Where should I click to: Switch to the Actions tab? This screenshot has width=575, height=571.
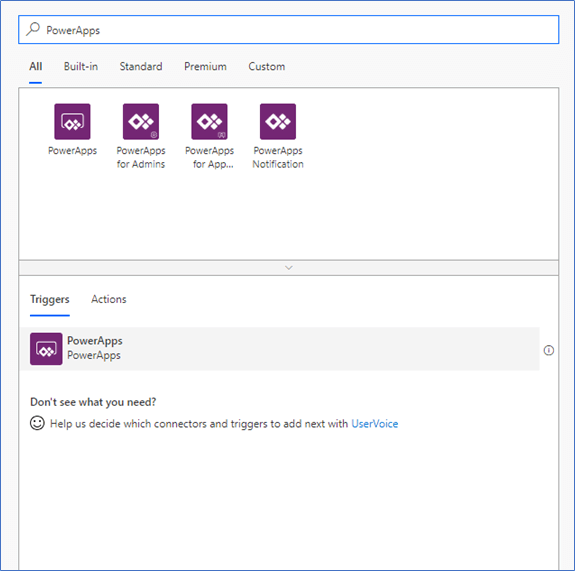click(109, 299)
